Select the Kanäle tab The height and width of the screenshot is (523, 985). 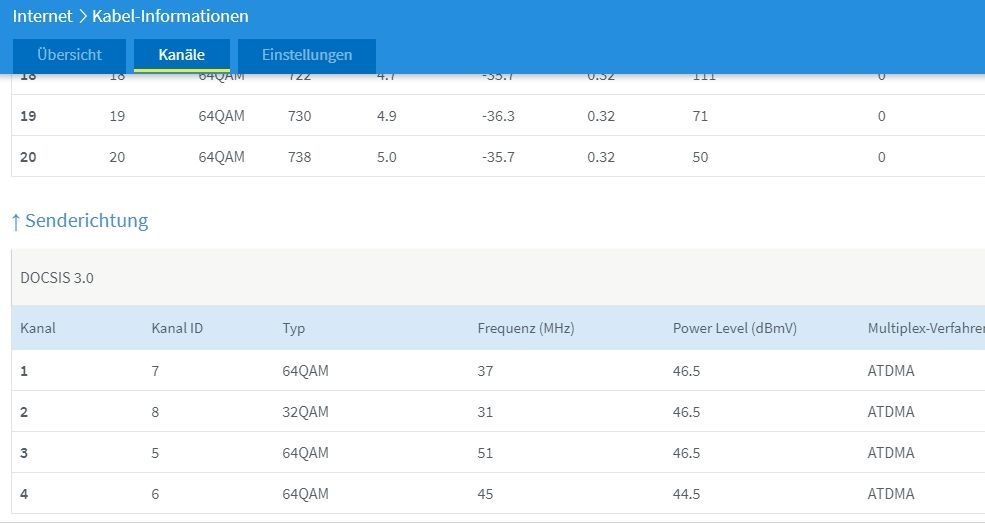pos(181,55)
